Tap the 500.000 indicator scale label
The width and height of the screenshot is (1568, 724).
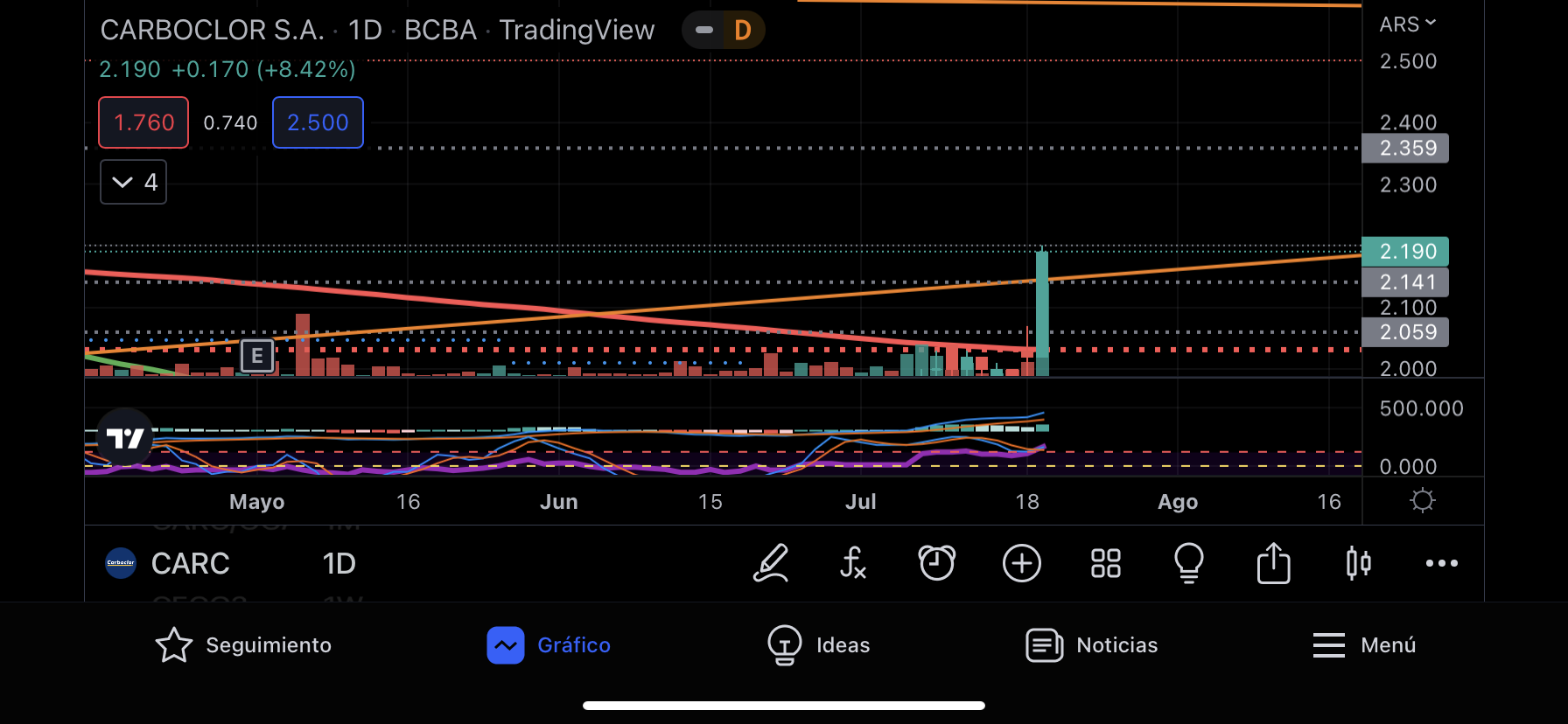click(1421, 408)
